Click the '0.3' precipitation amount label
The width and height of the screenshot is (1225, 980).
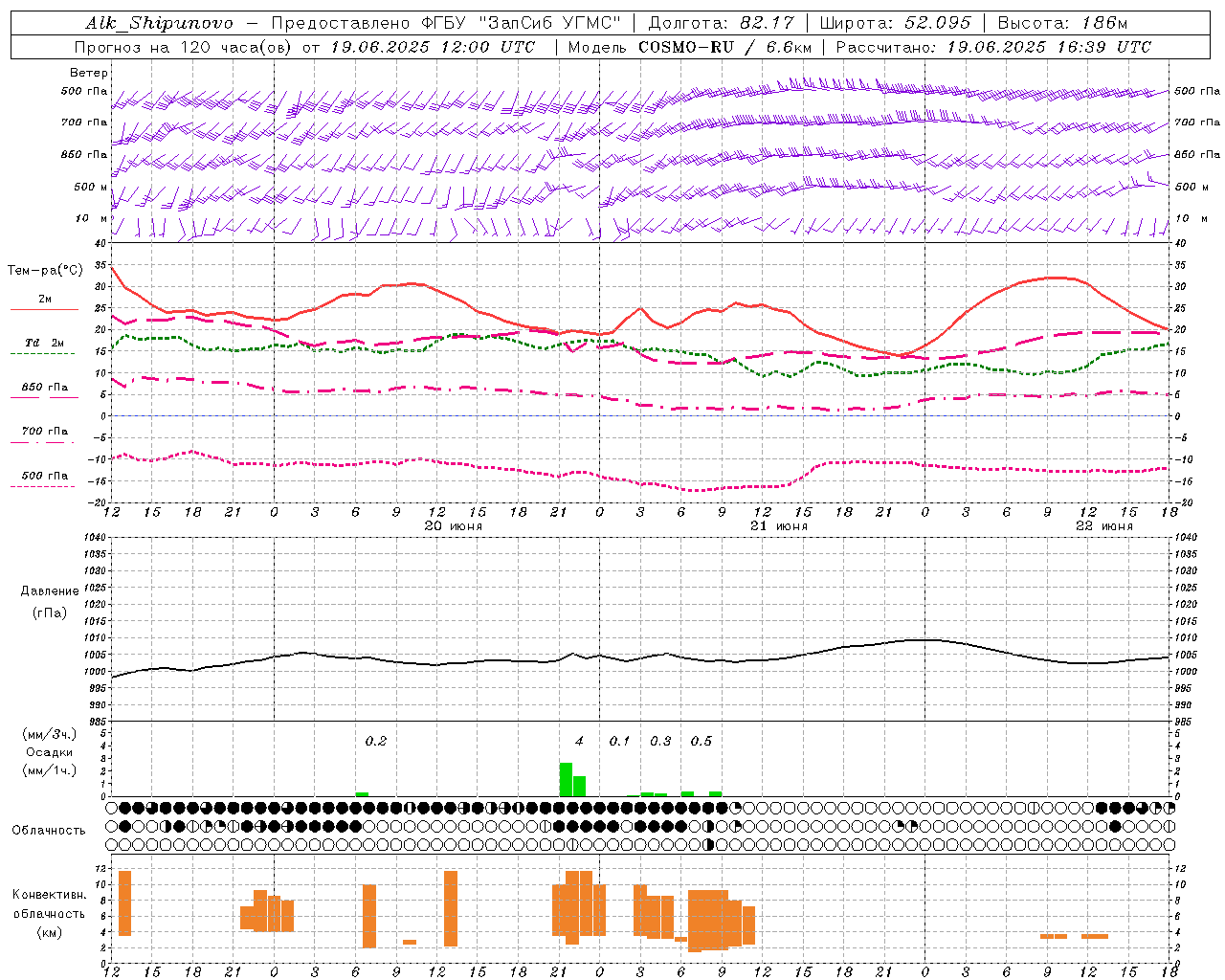[x=660, y=741]
